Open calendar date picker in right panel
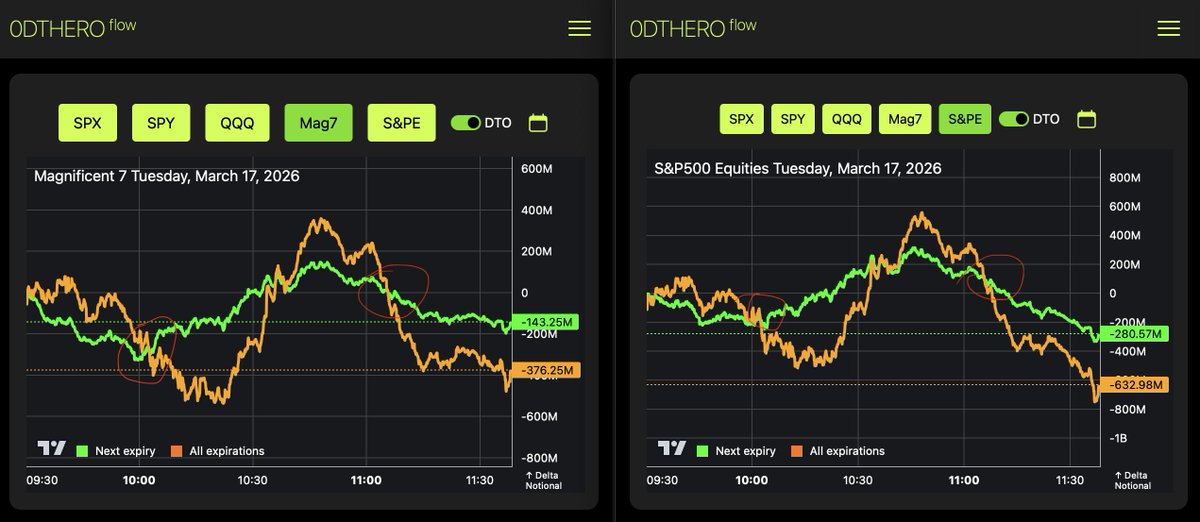This screenshot has height=522, width=1200. pyautogui.click(x=1086, y=119)
